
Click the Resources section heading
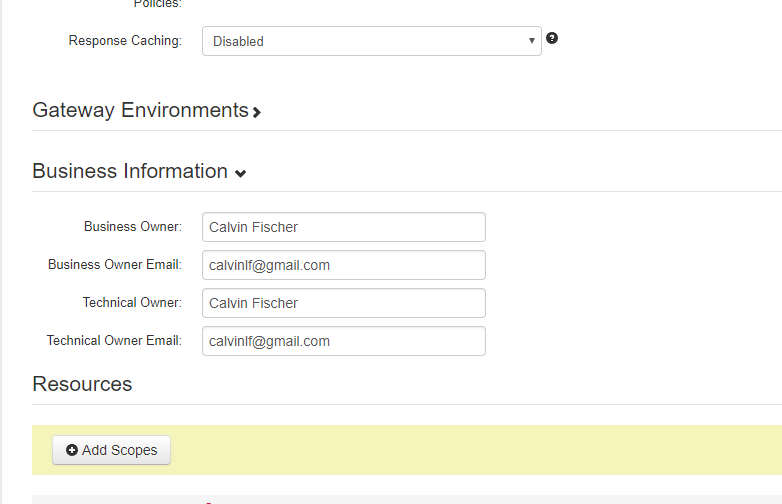click(x=82, y=384)
